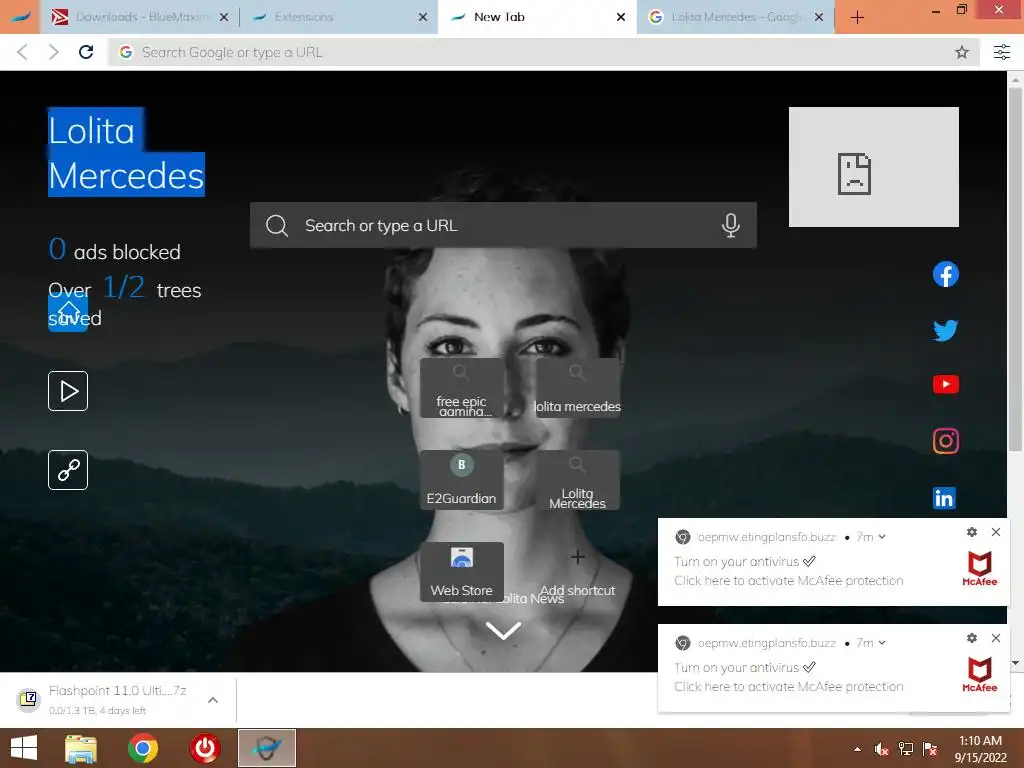Close the Extensions tab
Viewport: 1024px width, 768px height.
423,17
